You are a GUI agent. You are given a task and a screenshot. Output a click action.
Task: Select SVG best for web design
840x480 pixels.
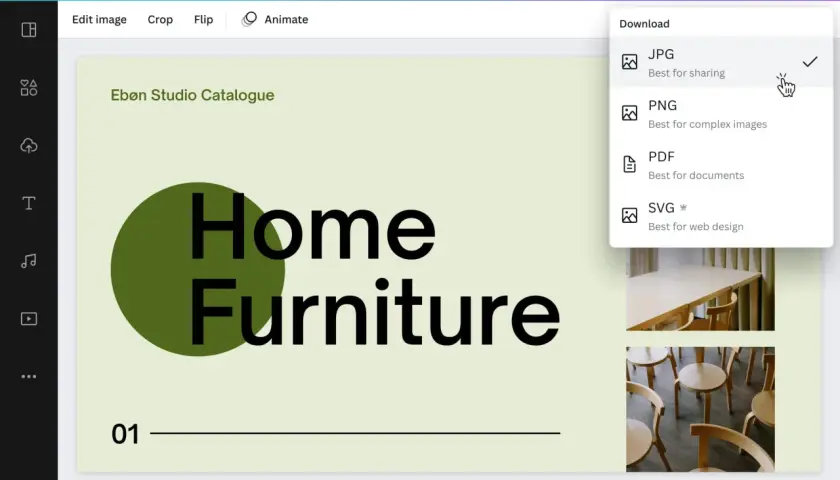click(721, 216)
